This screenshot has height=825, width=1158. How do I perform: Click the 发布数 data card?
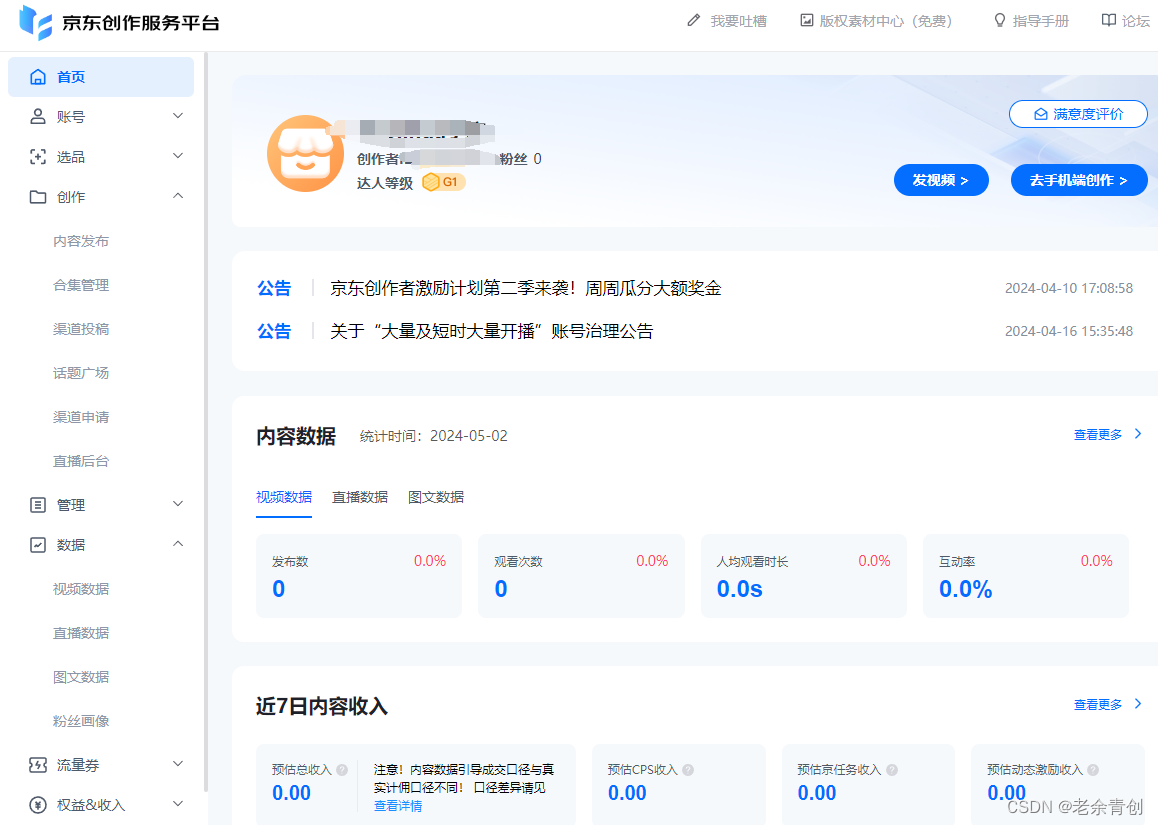click(x=359, y=576)
